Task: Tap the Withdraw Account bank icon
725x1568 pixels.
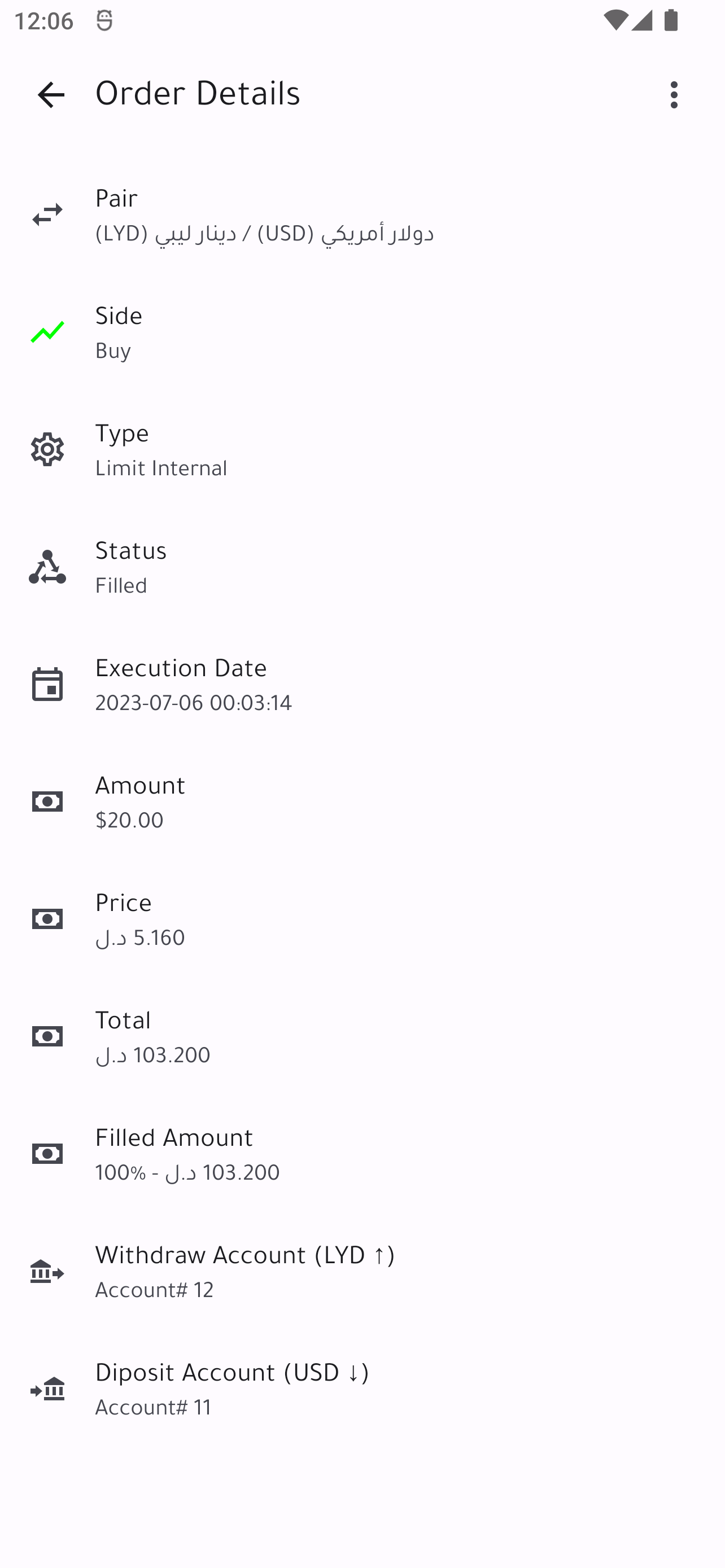Action: [x=47, y=1272]
